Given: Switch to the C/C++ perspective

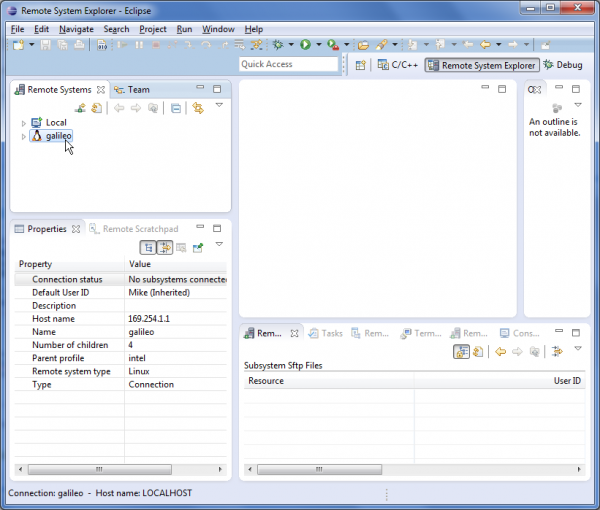Looking at the screenshot, I should (x=397, y=65).
